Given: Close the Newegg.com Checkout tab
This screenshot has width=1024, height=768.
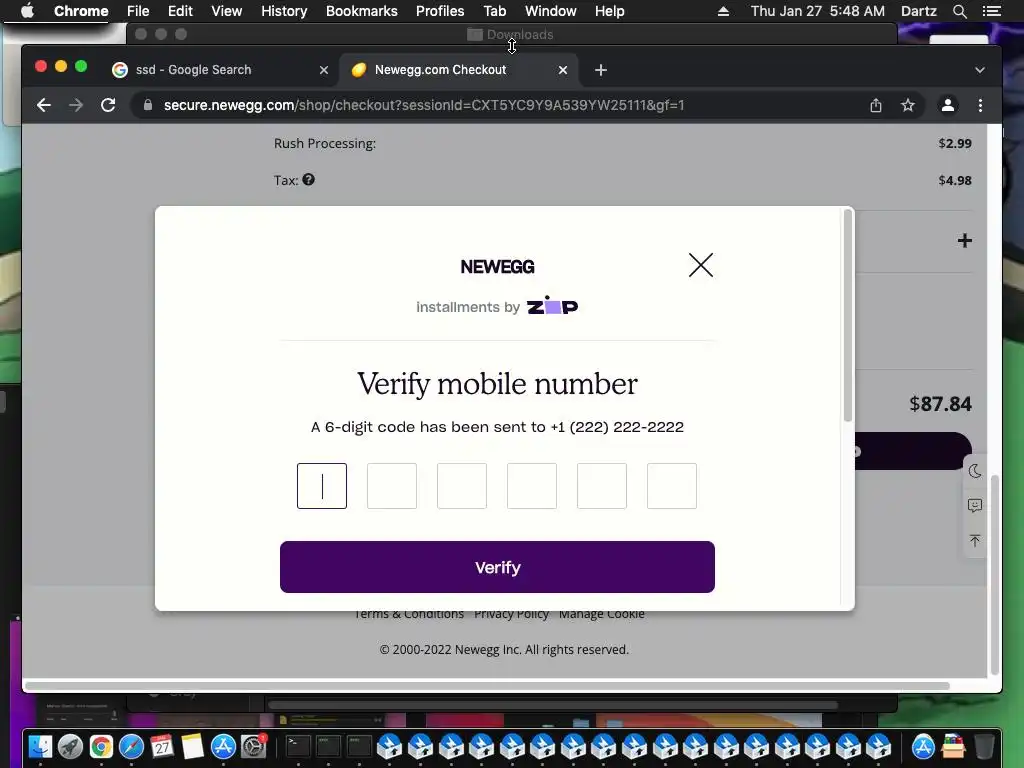Looking at the screenshot, I should (563, 70).
